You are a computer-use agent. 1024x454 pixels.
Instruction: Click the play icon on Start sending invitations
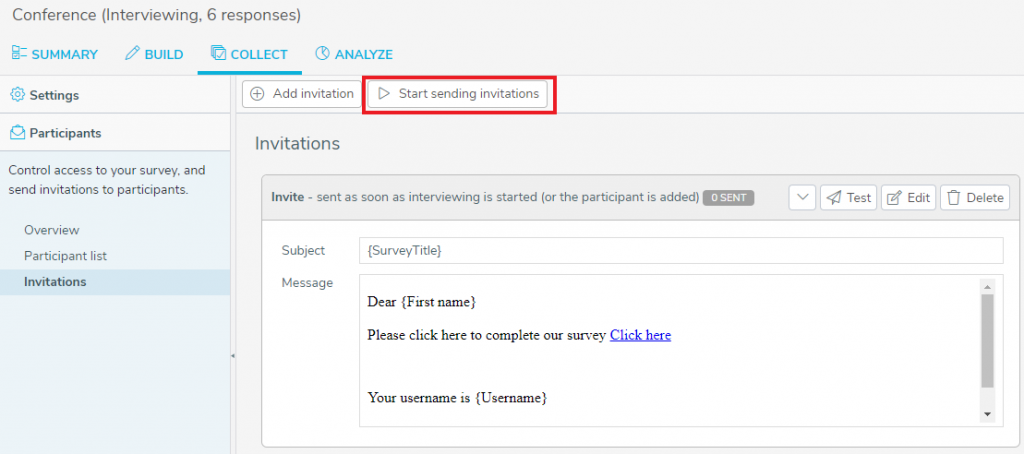coord(384,93)
